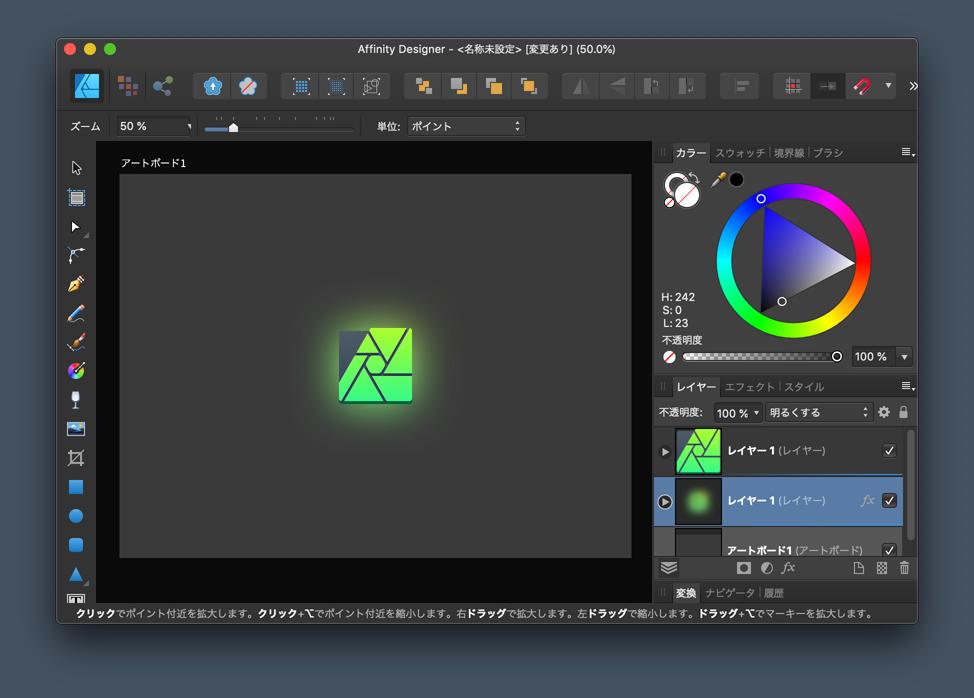Select the Move tool arrow
Image resolution: width=974 pixels, height=698 pixels.
pos(76,168)
